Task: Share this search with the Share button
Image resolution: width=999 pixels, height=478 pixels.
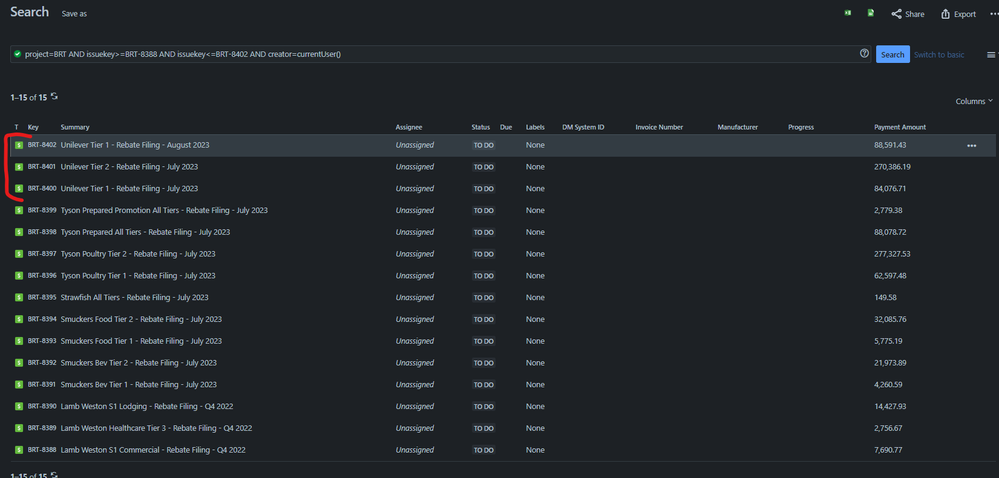Action: (908, 14)
